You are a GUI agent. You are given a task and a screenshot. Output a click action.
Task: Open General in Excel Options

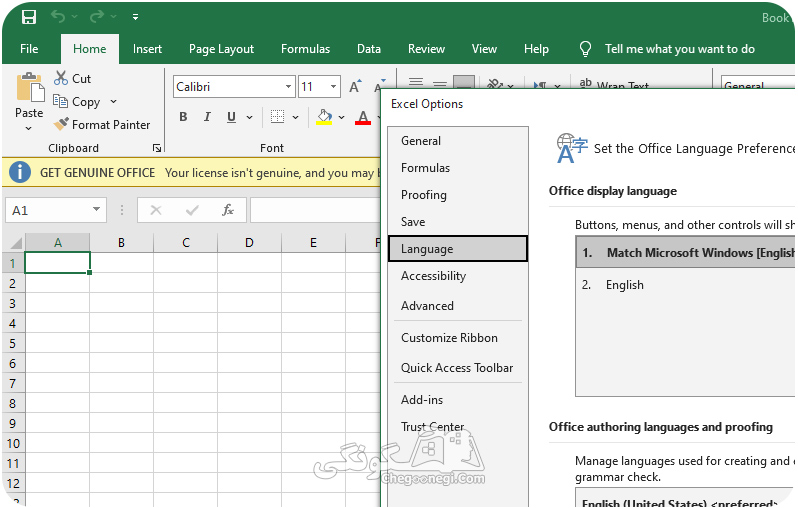[x=458, y=141]
